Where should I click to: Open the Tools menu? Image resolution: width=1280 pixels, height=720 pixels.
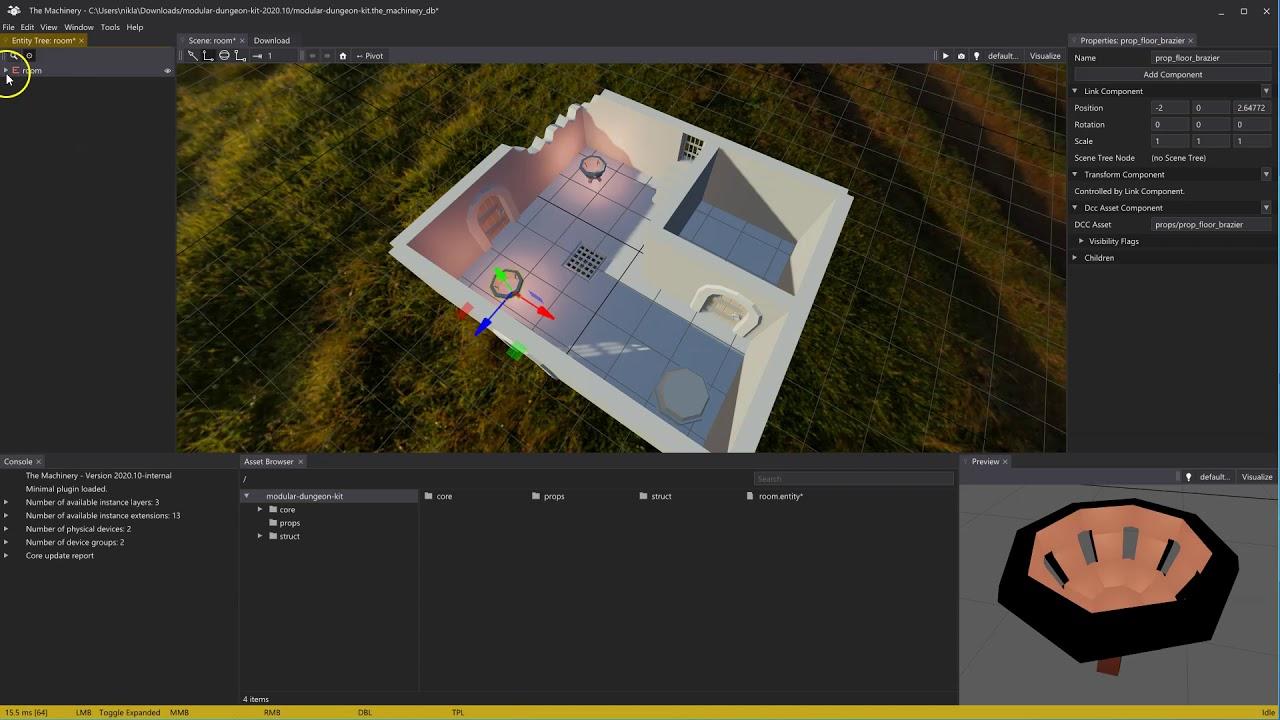pyautogui.click(x=110, y=27)
